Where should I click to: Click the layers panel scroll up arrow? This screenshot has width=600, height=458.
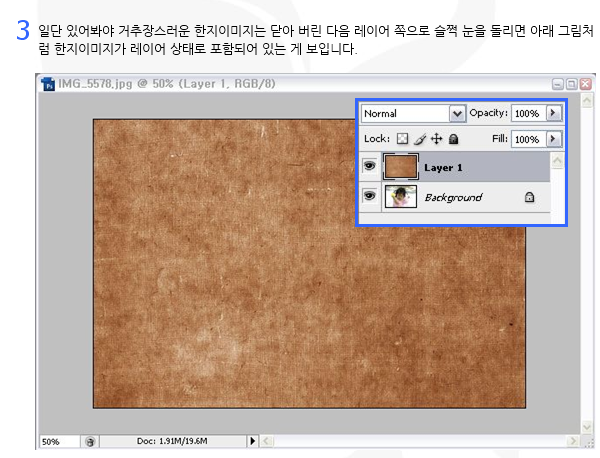(x=557, y=161)
